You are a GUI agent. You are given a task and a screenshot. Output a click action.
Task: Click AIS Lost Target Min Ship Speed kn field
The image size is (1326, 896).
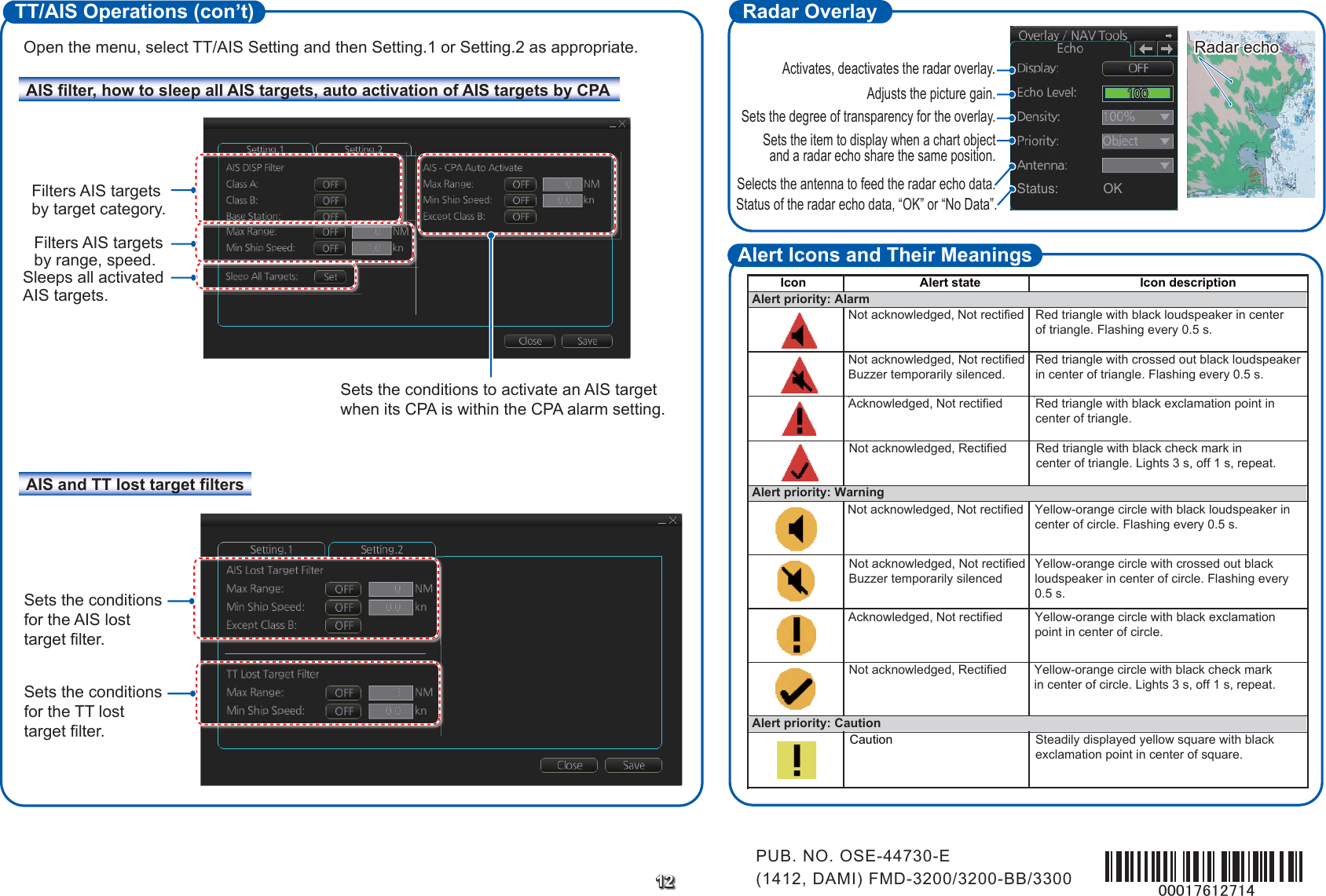coord(390,608)
